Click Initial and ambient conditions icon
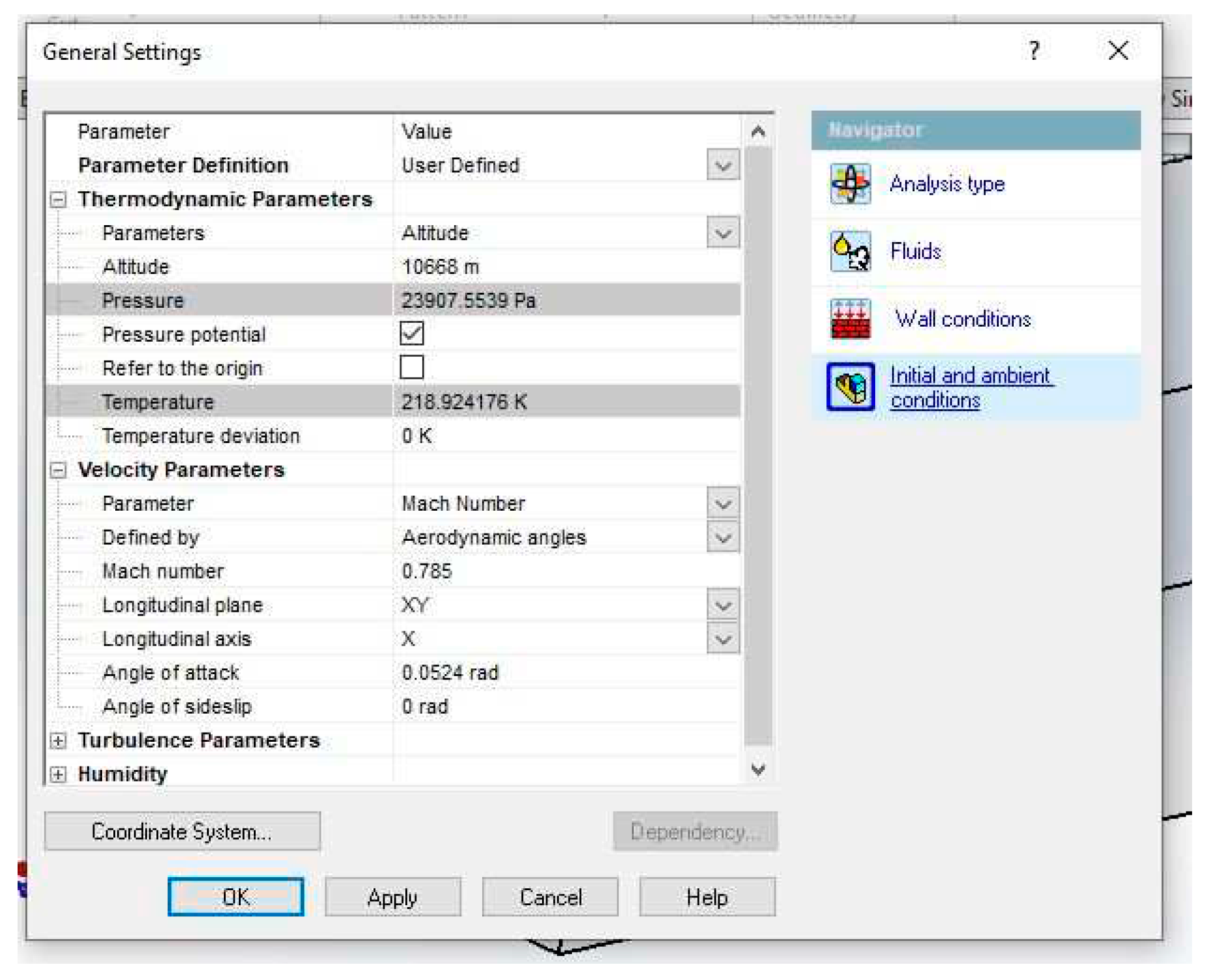Viewport: 1209px width, 980px height. point(849,387)
